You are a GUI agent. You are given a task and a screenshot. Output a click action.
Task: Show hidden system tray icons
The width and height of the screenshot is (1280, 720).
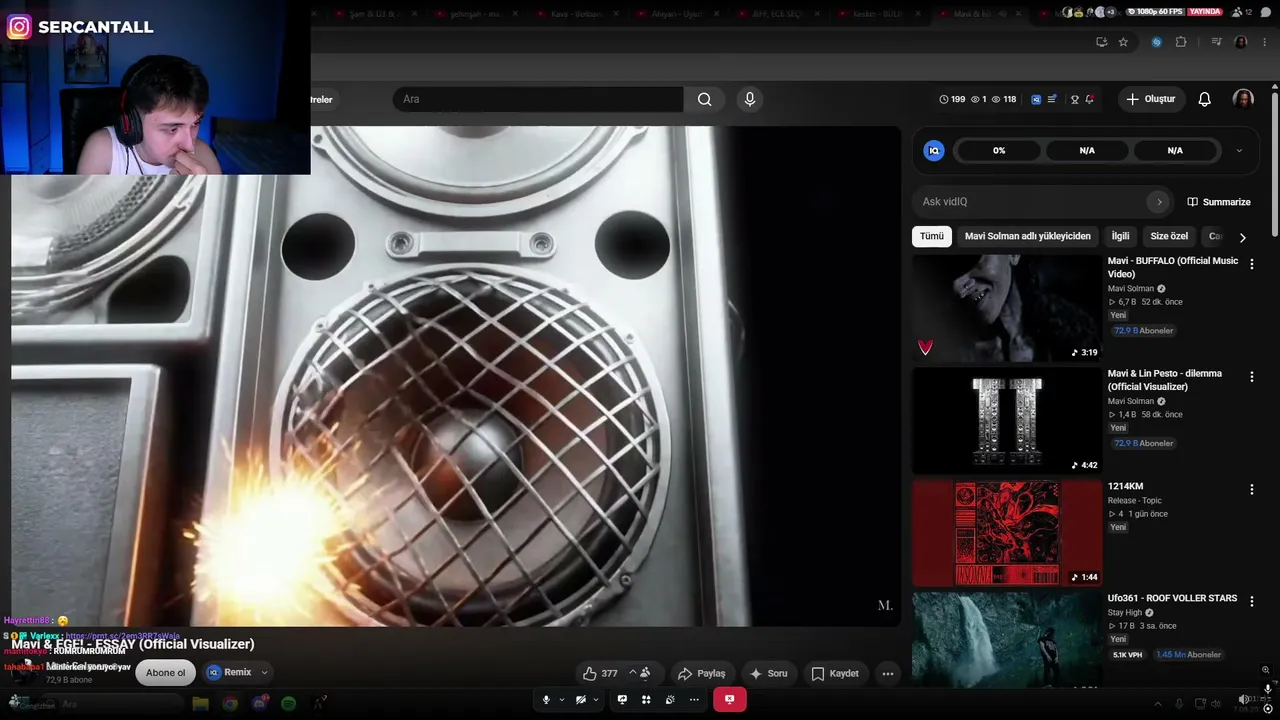pyautogui.click(x=1158, y=704)
